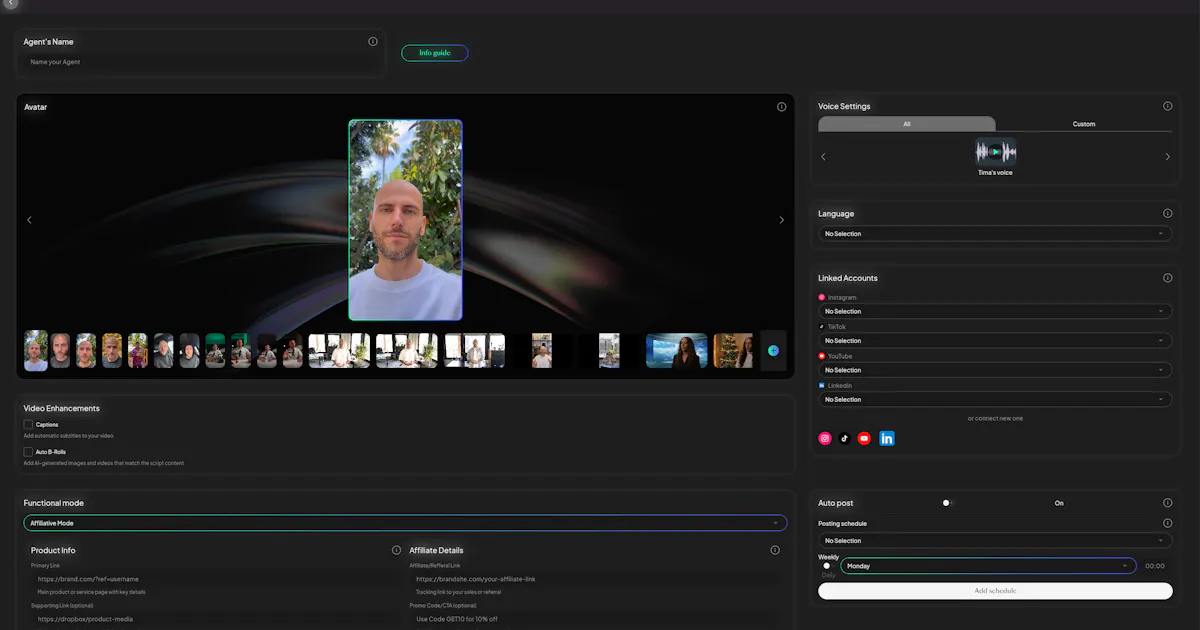The width and height of the screenshot is (1200, 630).
Task: Switch to the All voices tab
Action: [x=907, y=124]
